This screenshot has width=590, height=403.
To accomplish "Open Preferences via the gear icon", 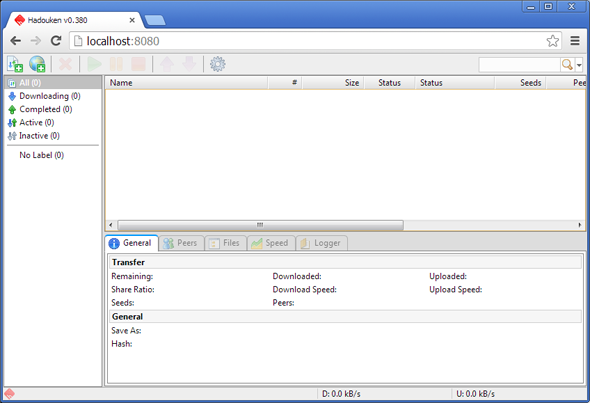I will point(217,64).
